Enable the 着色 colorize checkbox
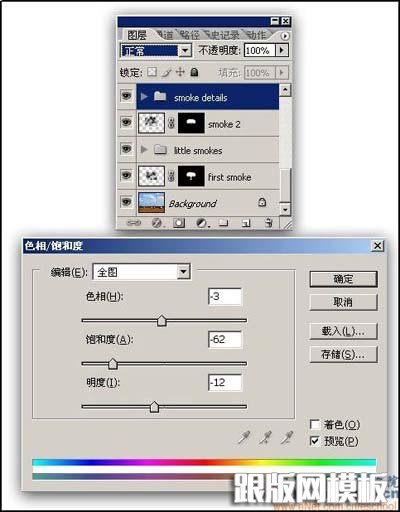Viewport: 400px width, 512px height. tap(315, 424)
